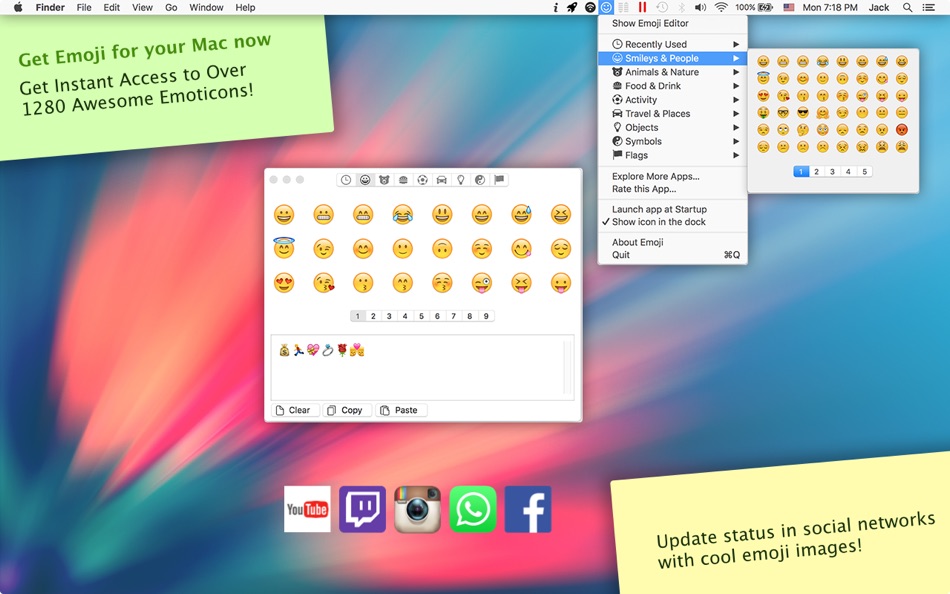Open the Symbols yin-yang tab in editor toolbar
Image resolution: width=950 pixels, height=594 pixels.
(480, 180)
